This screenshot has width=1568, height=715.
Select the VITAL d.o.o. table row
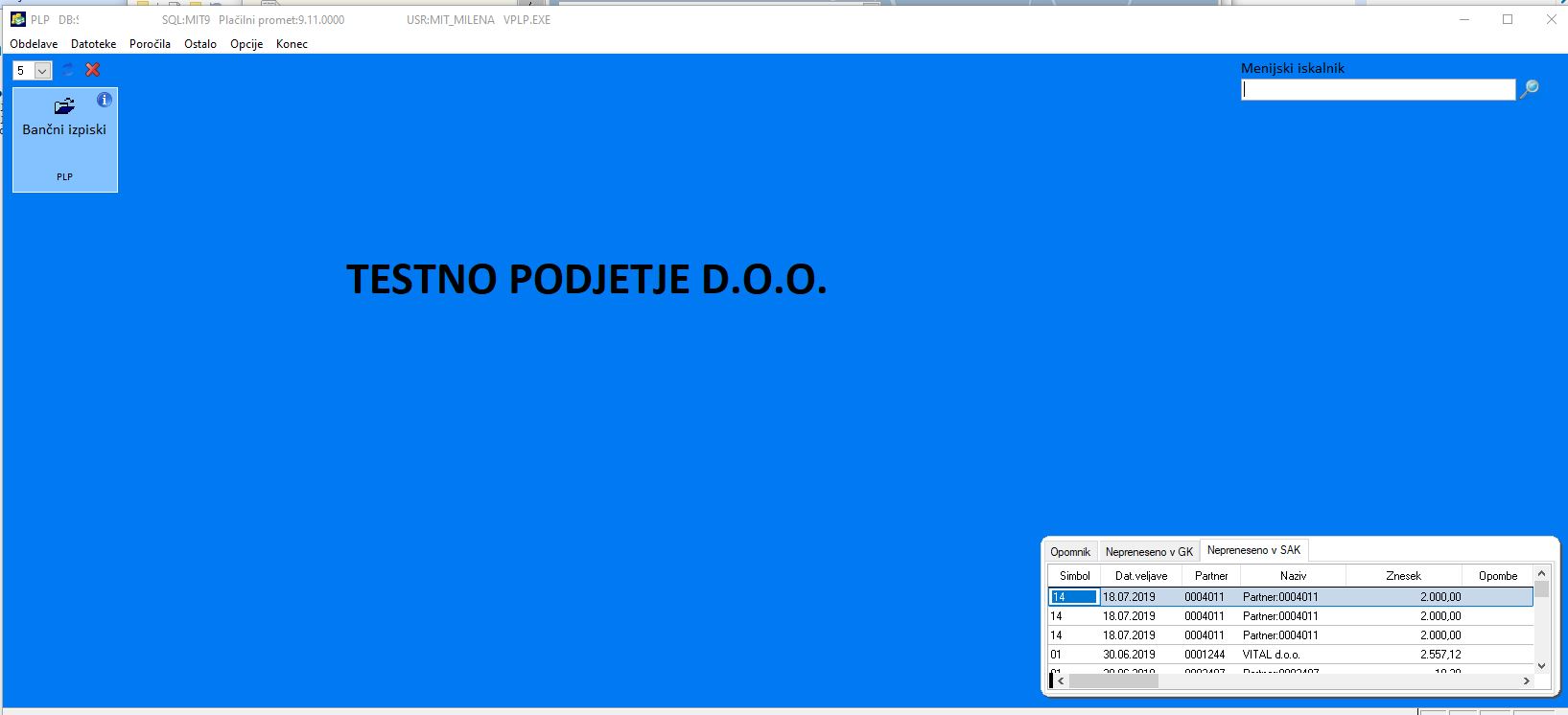[1290, 655]
